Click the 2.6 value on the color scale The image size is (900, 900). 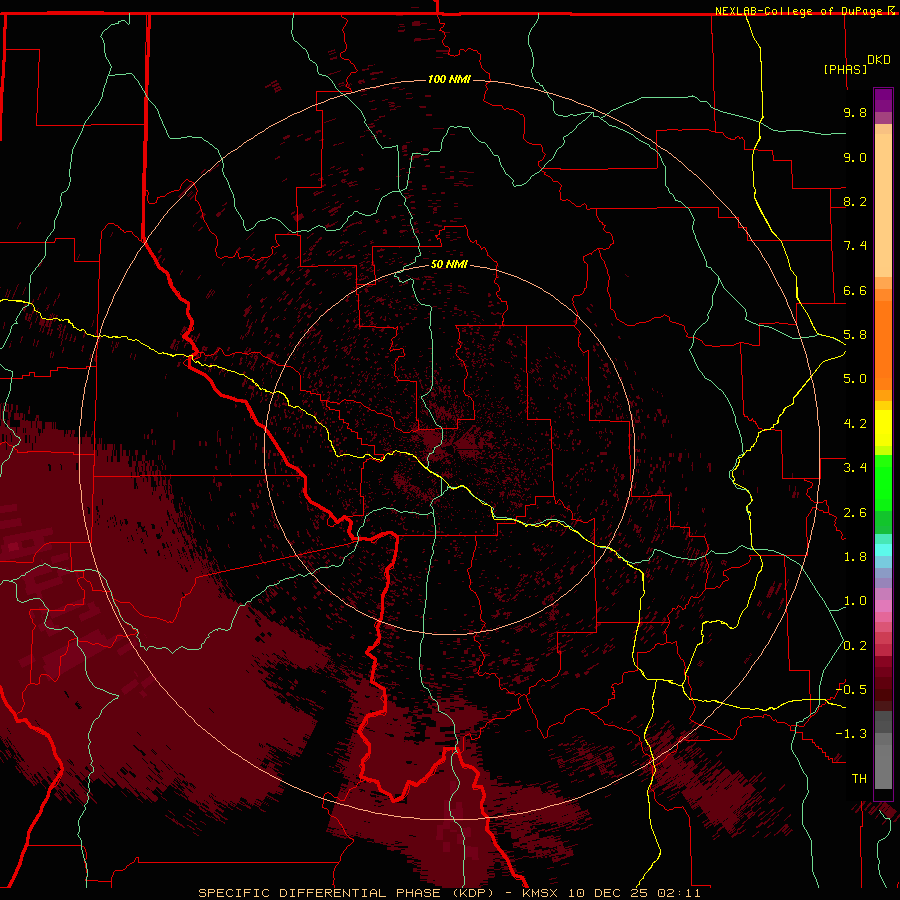tap(855, 513)
